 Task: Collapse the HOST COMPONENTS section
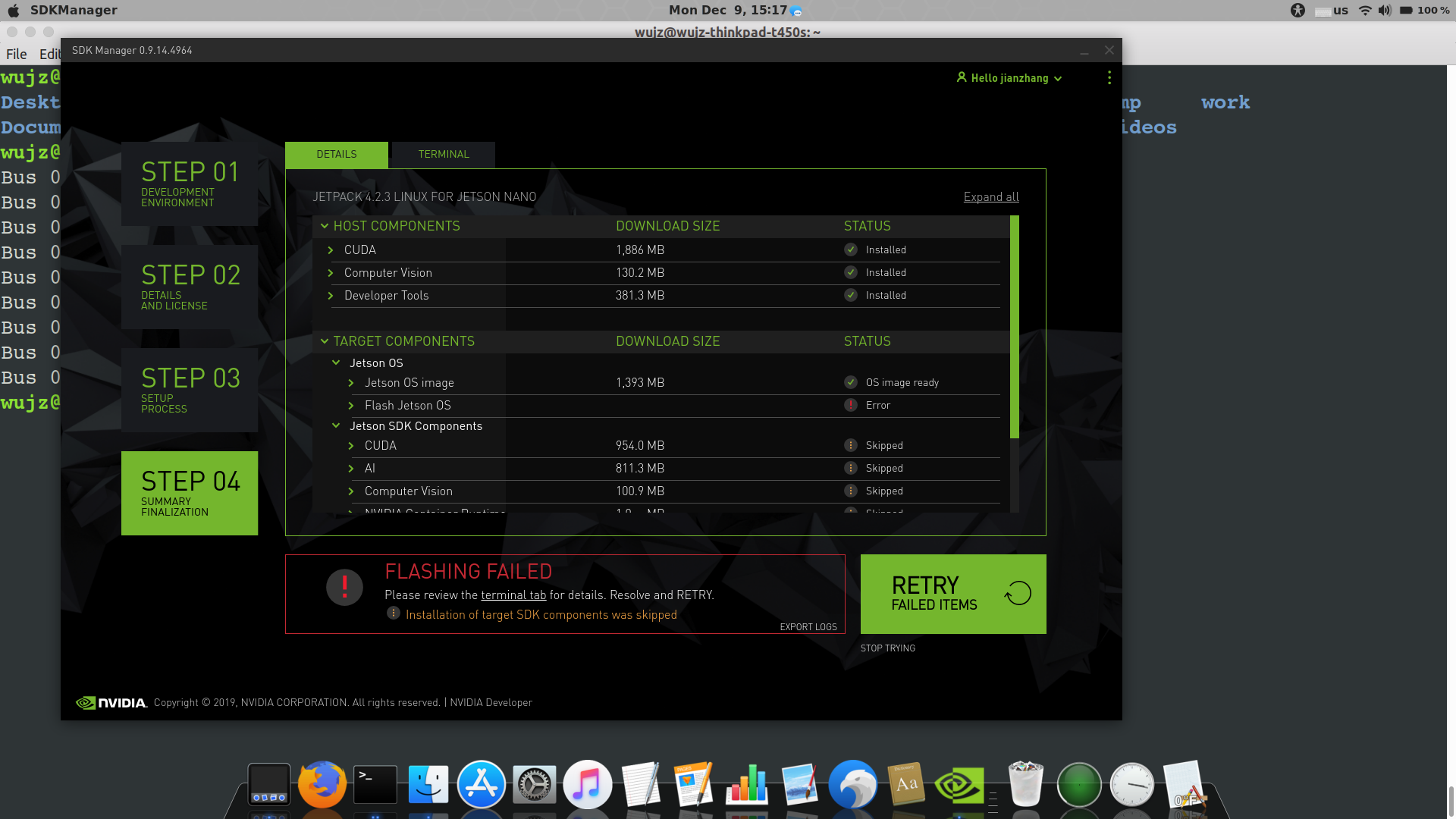point(325,226)
